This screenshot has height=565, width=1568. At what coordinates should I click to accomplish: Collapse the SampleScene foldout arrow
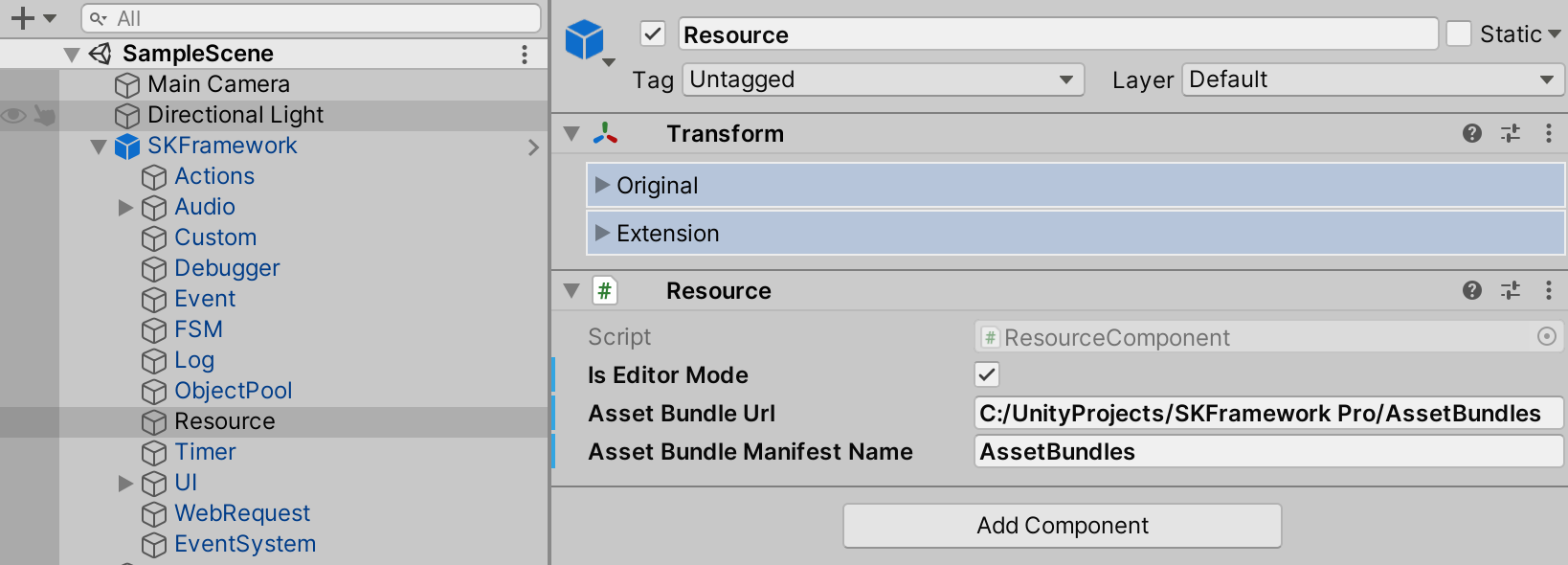[x=72, y=55]
